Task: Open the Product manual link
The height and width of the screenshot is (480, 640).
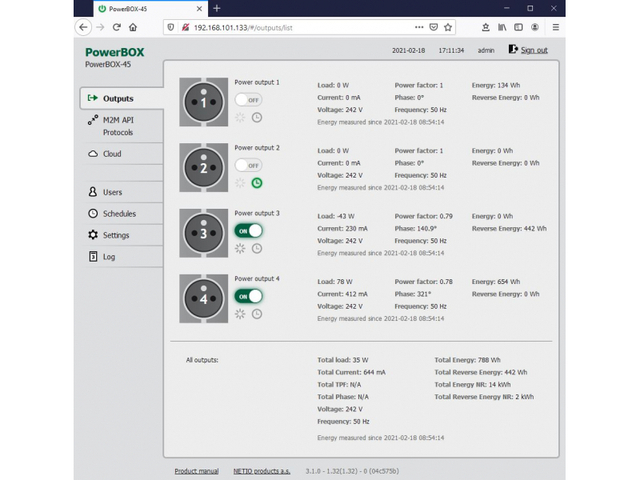Action: [x=196, y=471]
